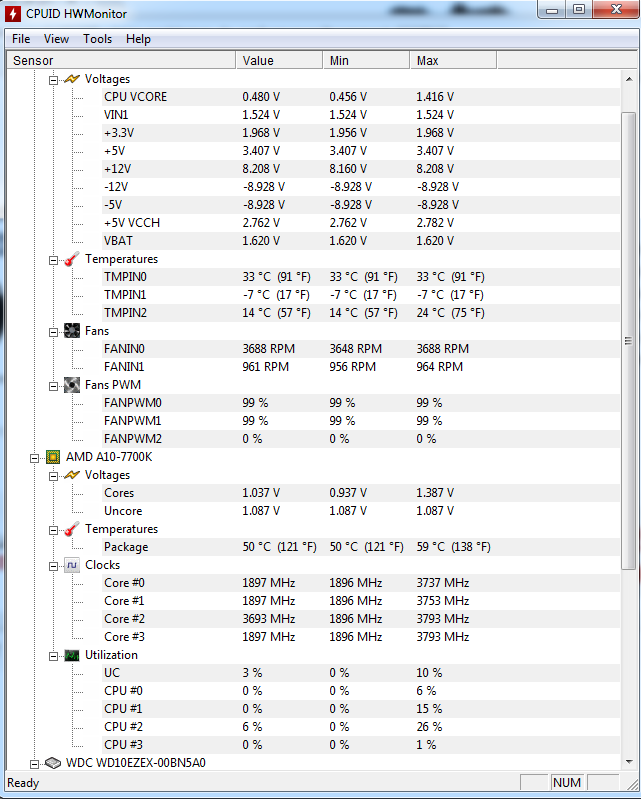Click the fan icon next to Fans
Image resolution: width=642 pixels, height=801 pixels.
(x=72, y=331)
